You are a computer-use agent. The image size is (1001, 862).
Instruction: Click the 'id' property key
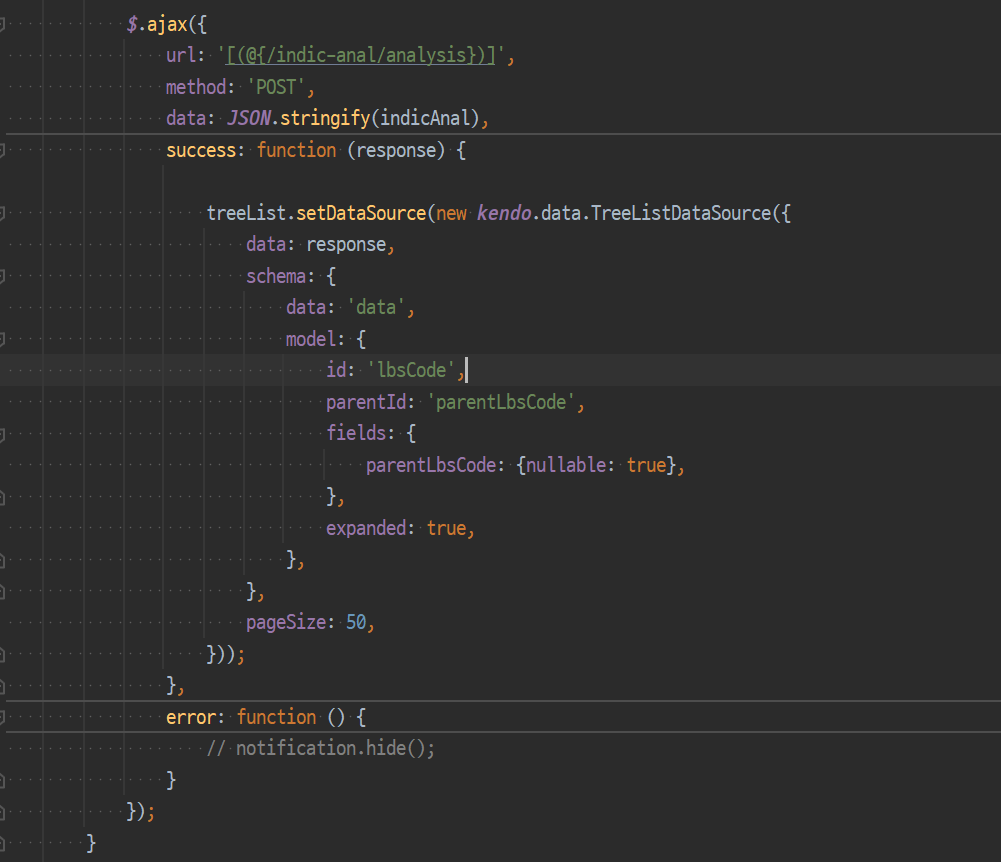point(336,370)
